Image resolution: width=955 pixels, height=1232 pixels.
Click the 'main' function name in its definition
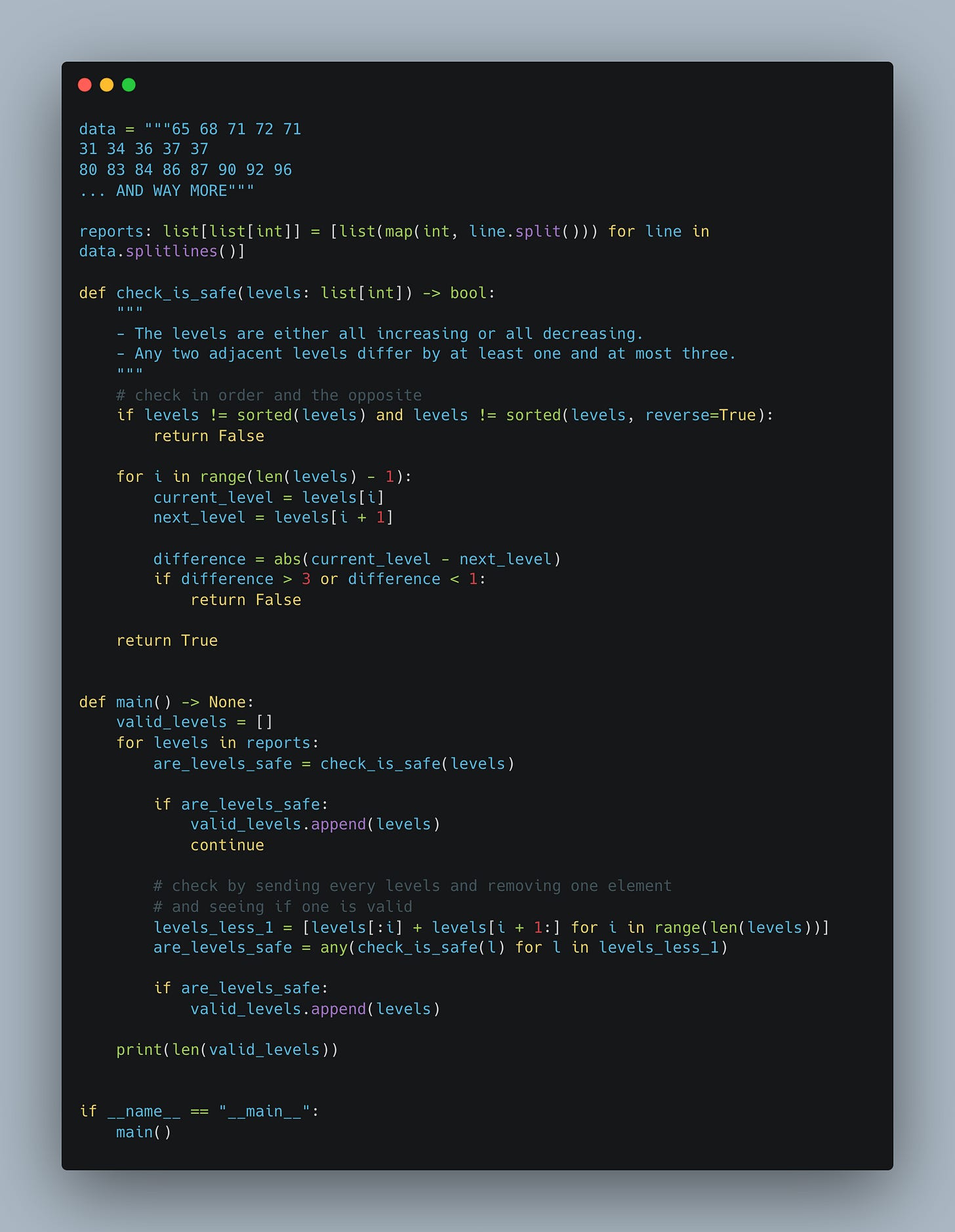[x=134, y=702]
